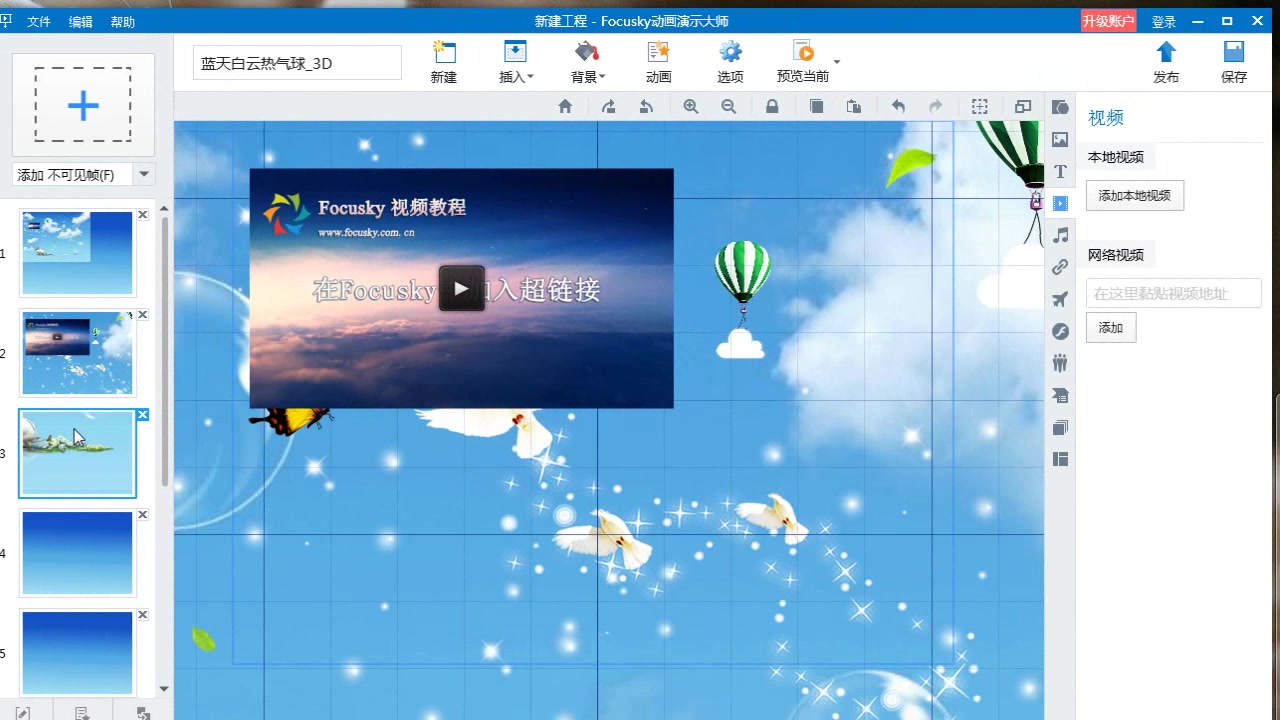Viewport: 1280px width, 720px height.
Task: Redo the last action
Action: click(x=936, y=107)
